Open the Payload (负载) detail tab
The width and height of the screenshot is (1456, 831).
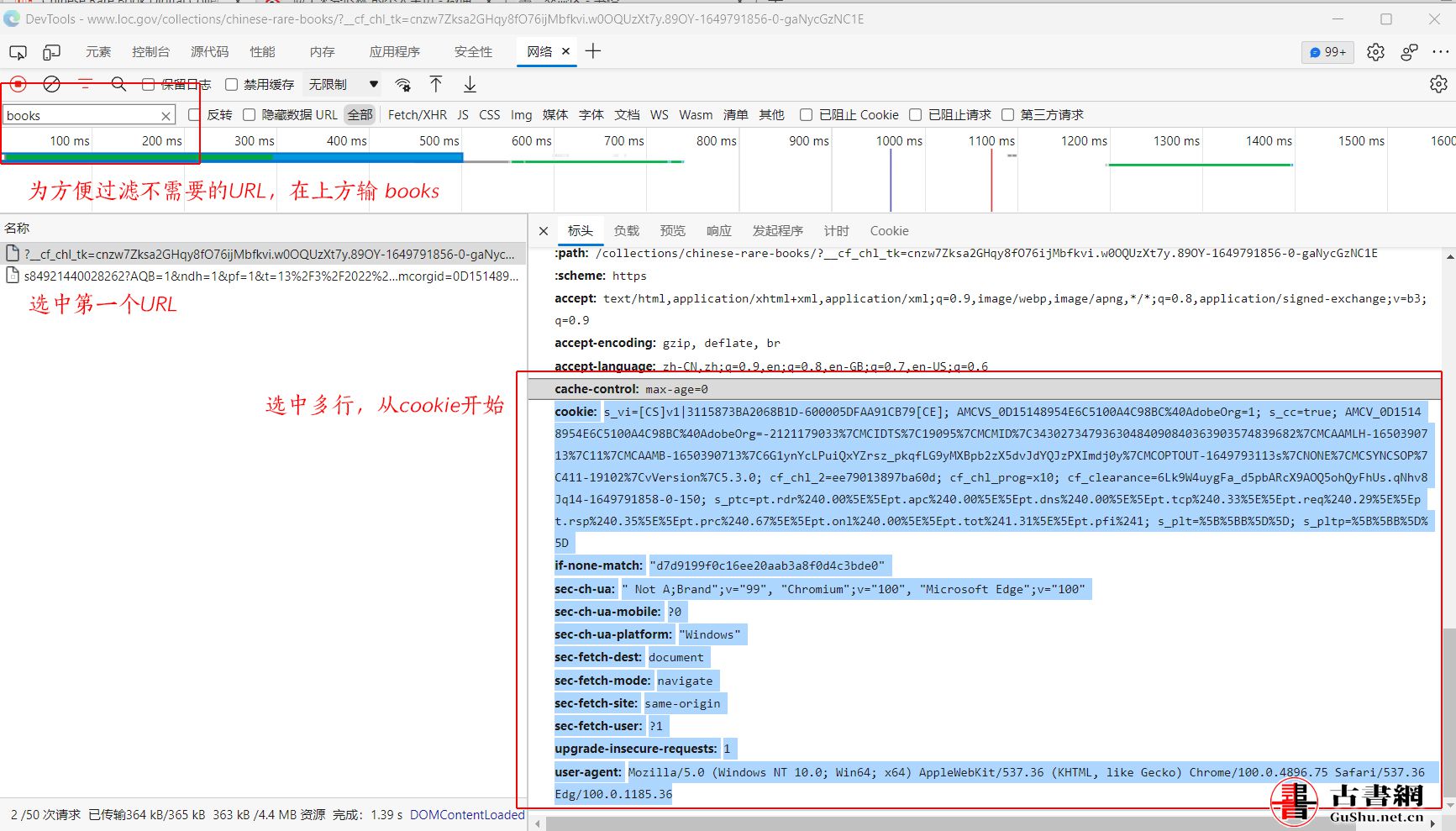point(626,231)
